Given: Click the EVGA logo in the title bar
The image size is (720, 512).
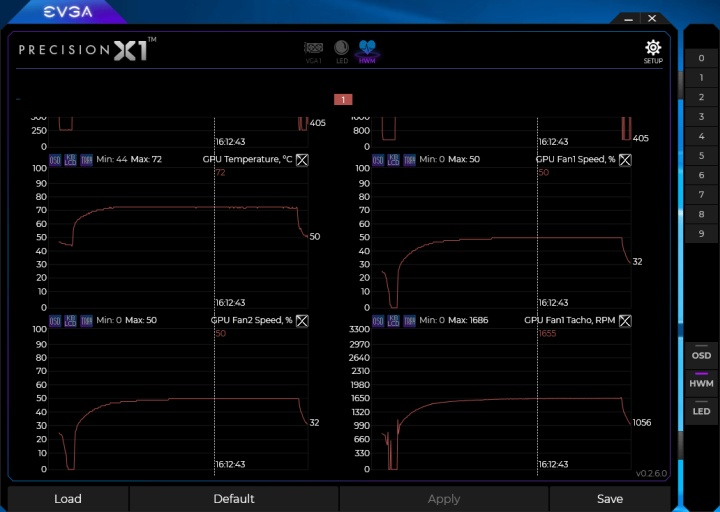Looking at the screenshot, I should [68, 12].
